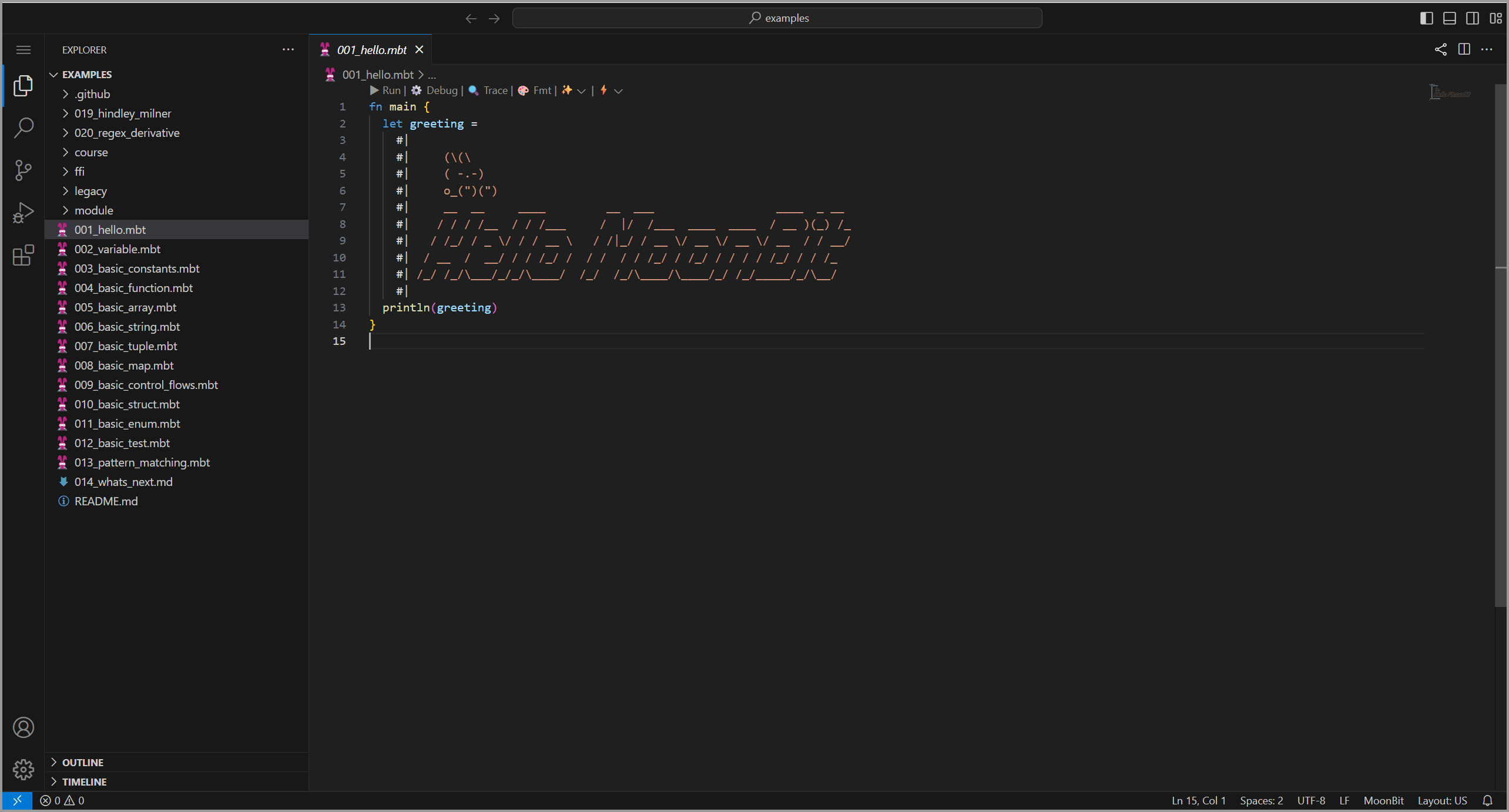1509x812 pixels.
Task: Switch to the 001_hello.mbt editor tab
Action: (x=370, y=50)
